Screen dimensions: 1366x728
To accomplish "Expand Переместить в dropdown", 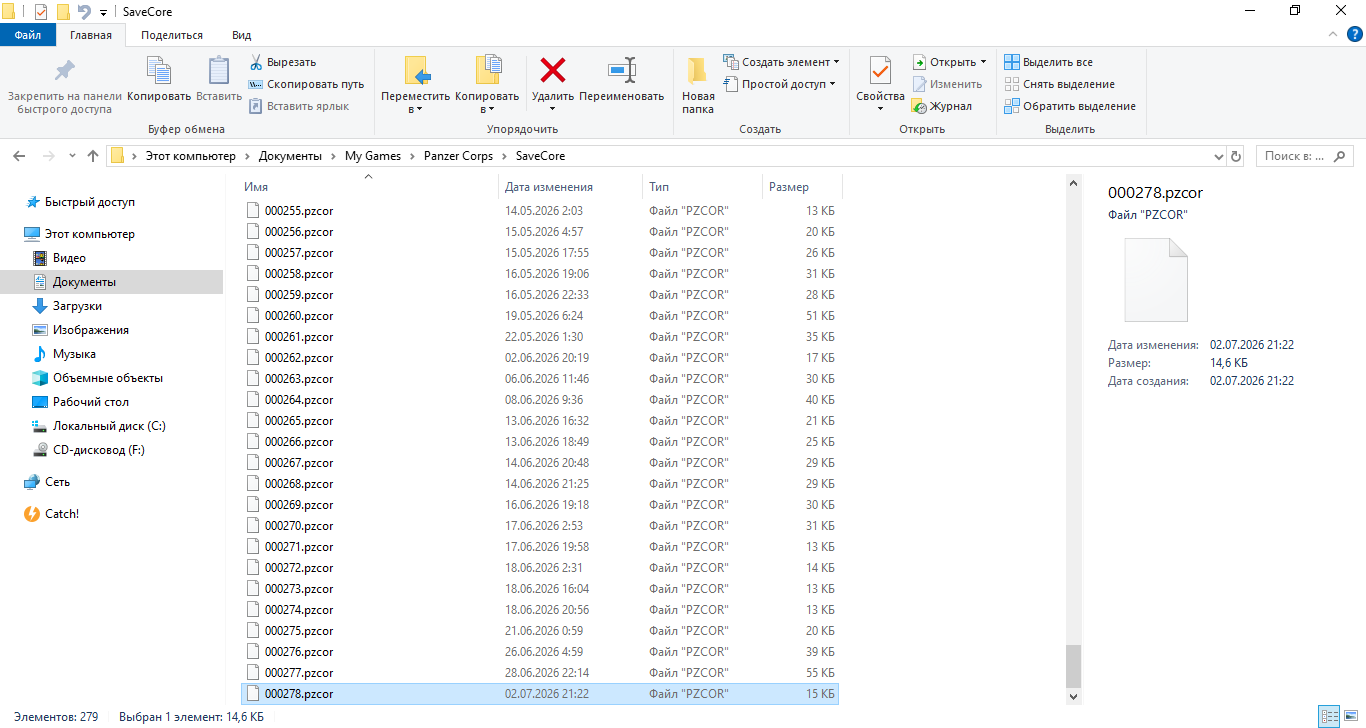I will click(416, 109).
